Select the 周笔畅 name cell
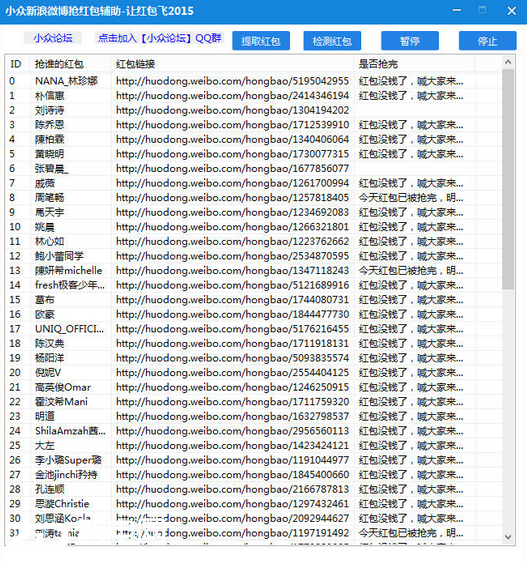Image resolution: width=527 pixels, height=563 pixels. [50, 198]
